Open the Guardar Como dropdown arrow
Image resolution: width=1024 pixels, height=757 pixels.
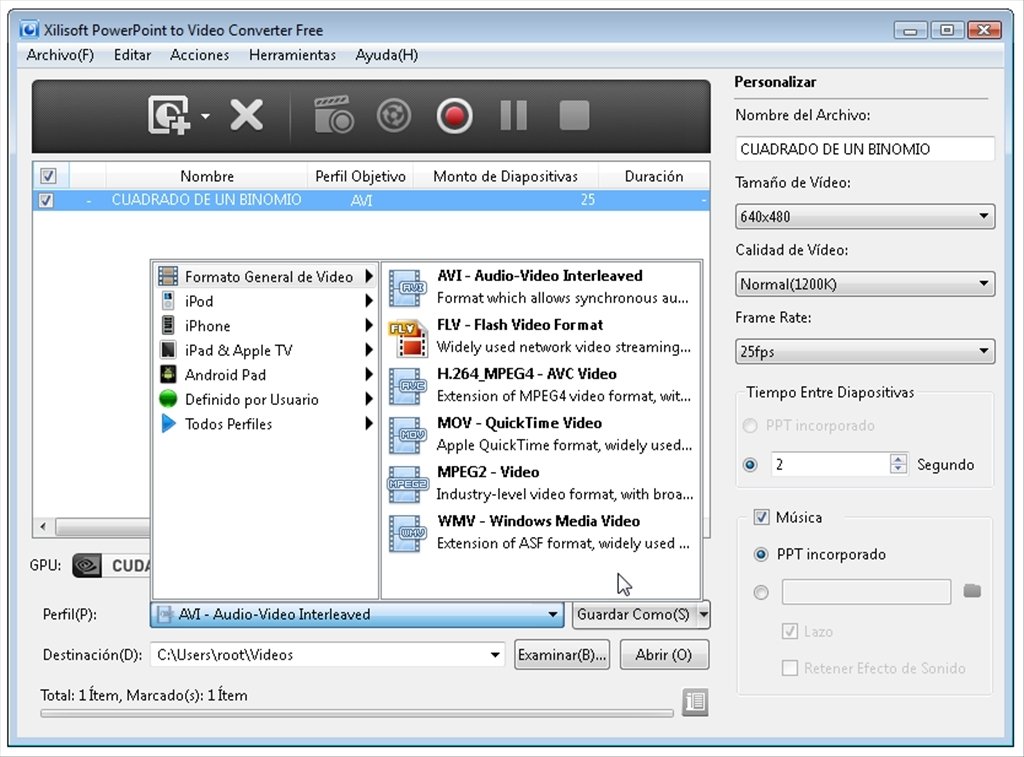click(703, 614)
